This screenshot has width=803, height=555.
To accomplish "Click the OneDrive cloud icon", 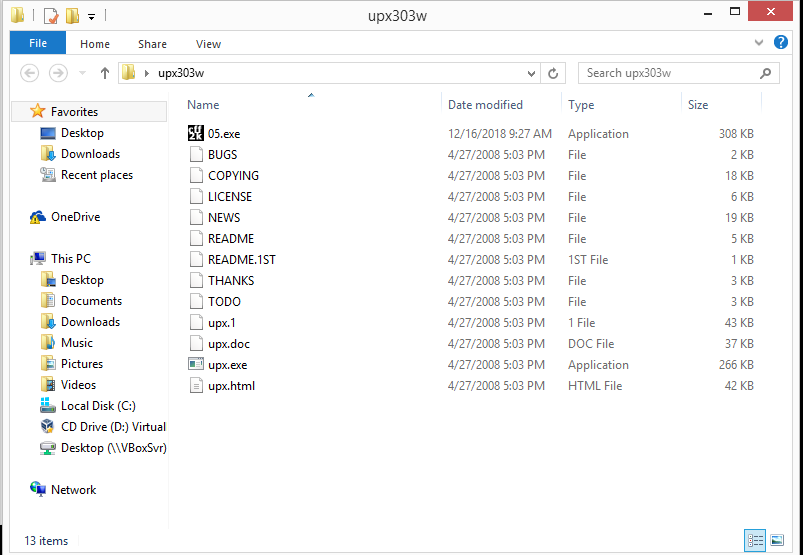I will [x=37, y=217].
